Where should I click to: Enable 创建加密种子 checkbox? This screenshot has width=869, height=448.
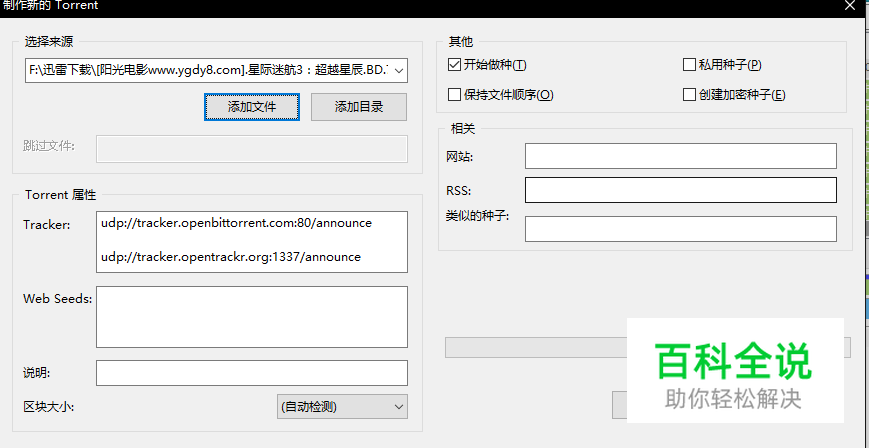(689, 95)
